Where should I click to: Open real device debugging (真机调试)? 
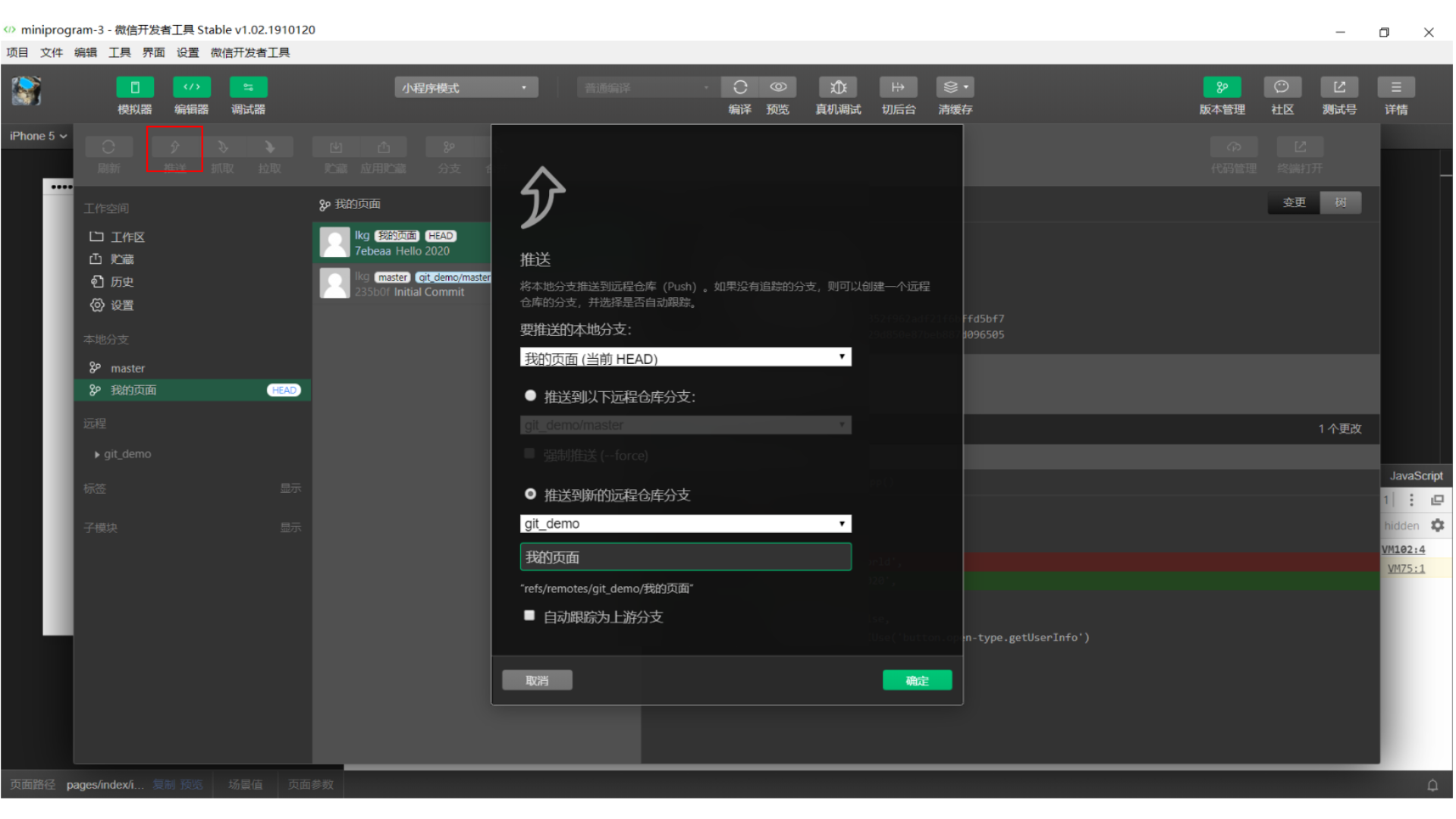838,87
